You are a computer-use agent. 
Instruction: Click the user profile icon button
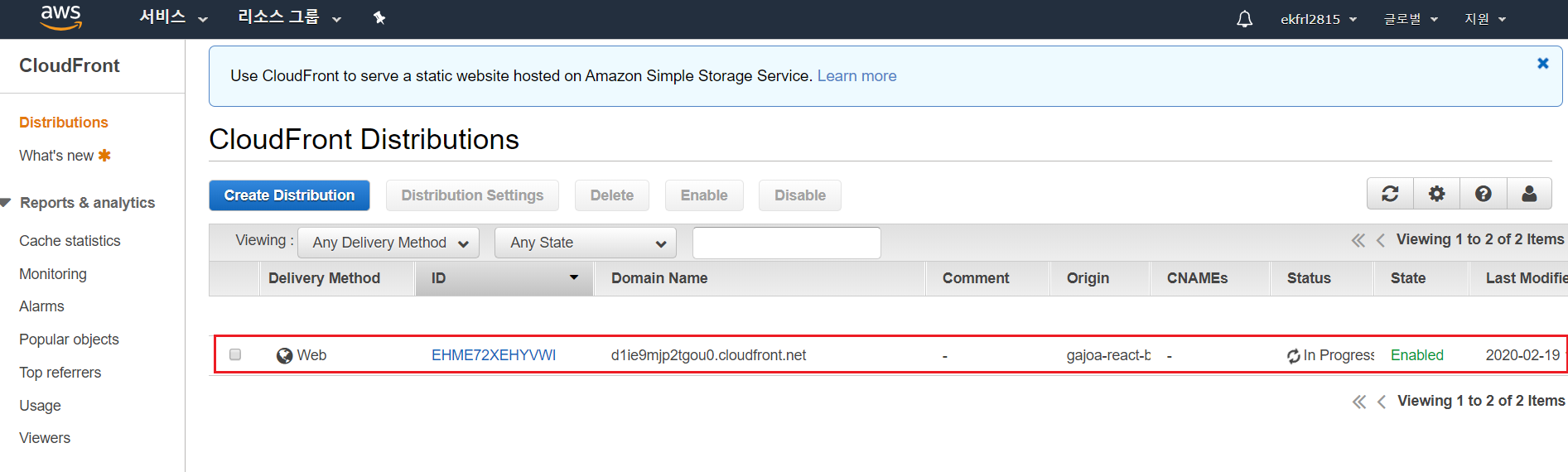[1529, 194]
